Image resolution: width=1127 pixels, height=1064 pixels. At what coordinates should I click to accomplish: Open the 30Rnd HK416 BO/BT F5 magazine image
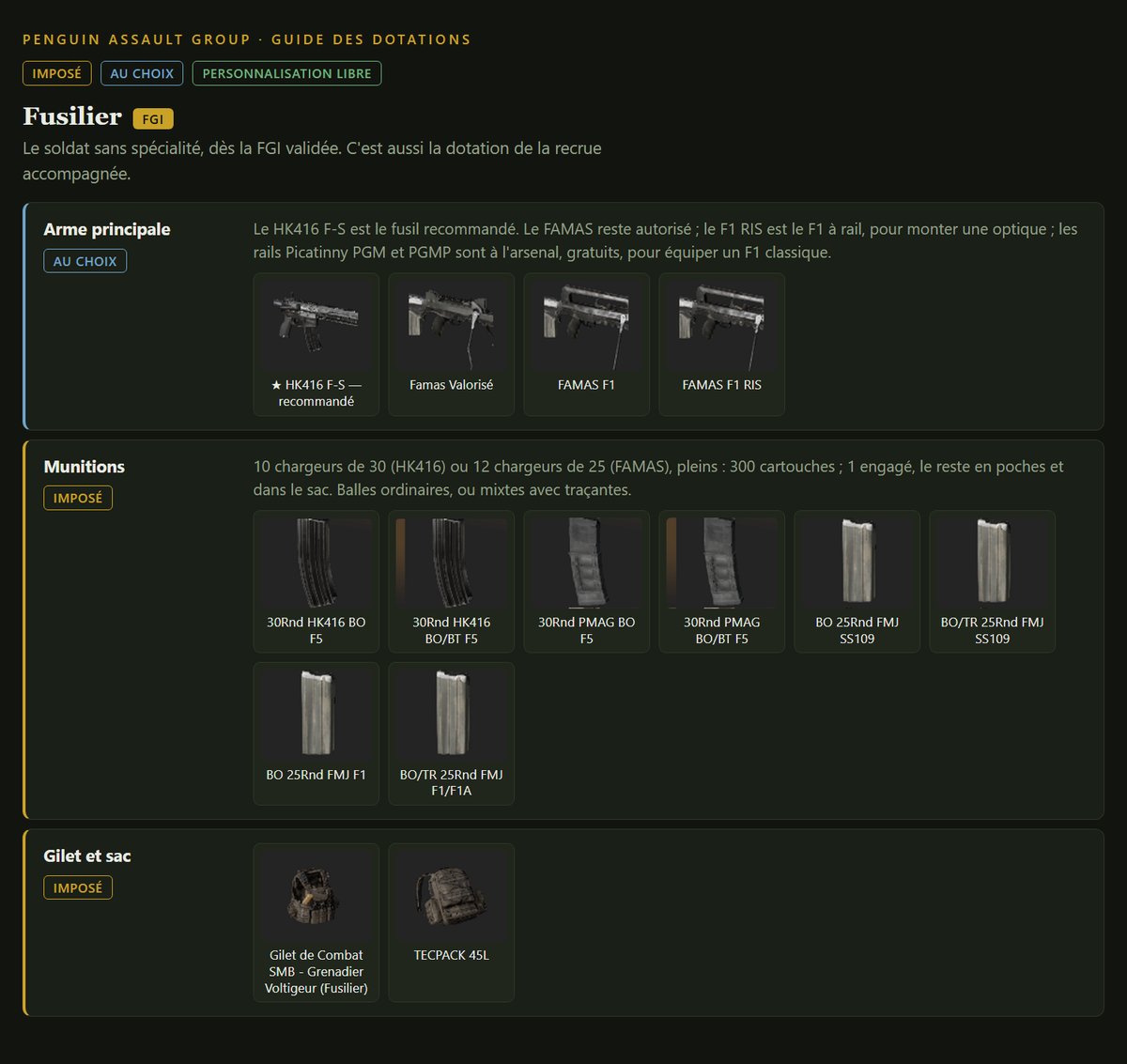point(452,563)
